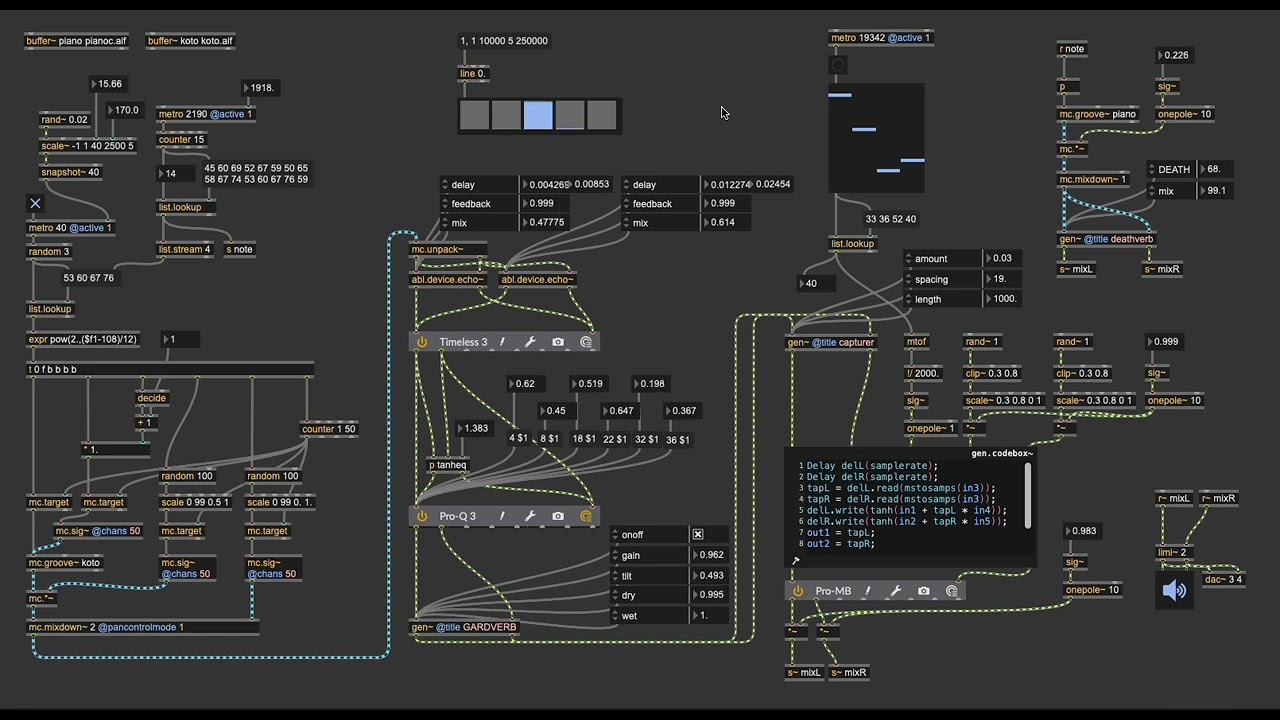Screen dimensions: 1280x720
Task: Select the first radio cell below line 0.
Action: pos(474,115)
